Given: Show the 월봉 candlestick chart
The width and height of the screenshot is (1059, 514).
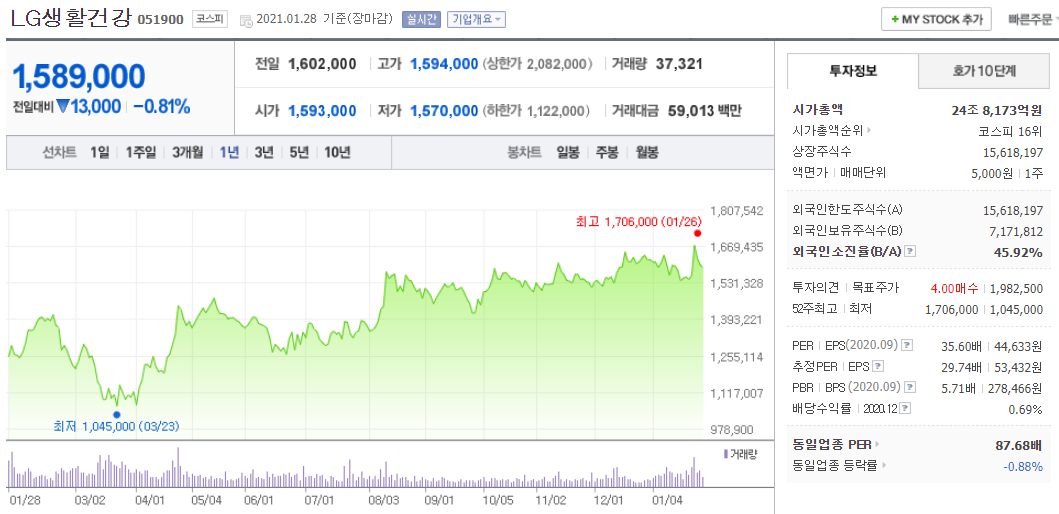Looking at the screenshot, I should tap(646, 153).
